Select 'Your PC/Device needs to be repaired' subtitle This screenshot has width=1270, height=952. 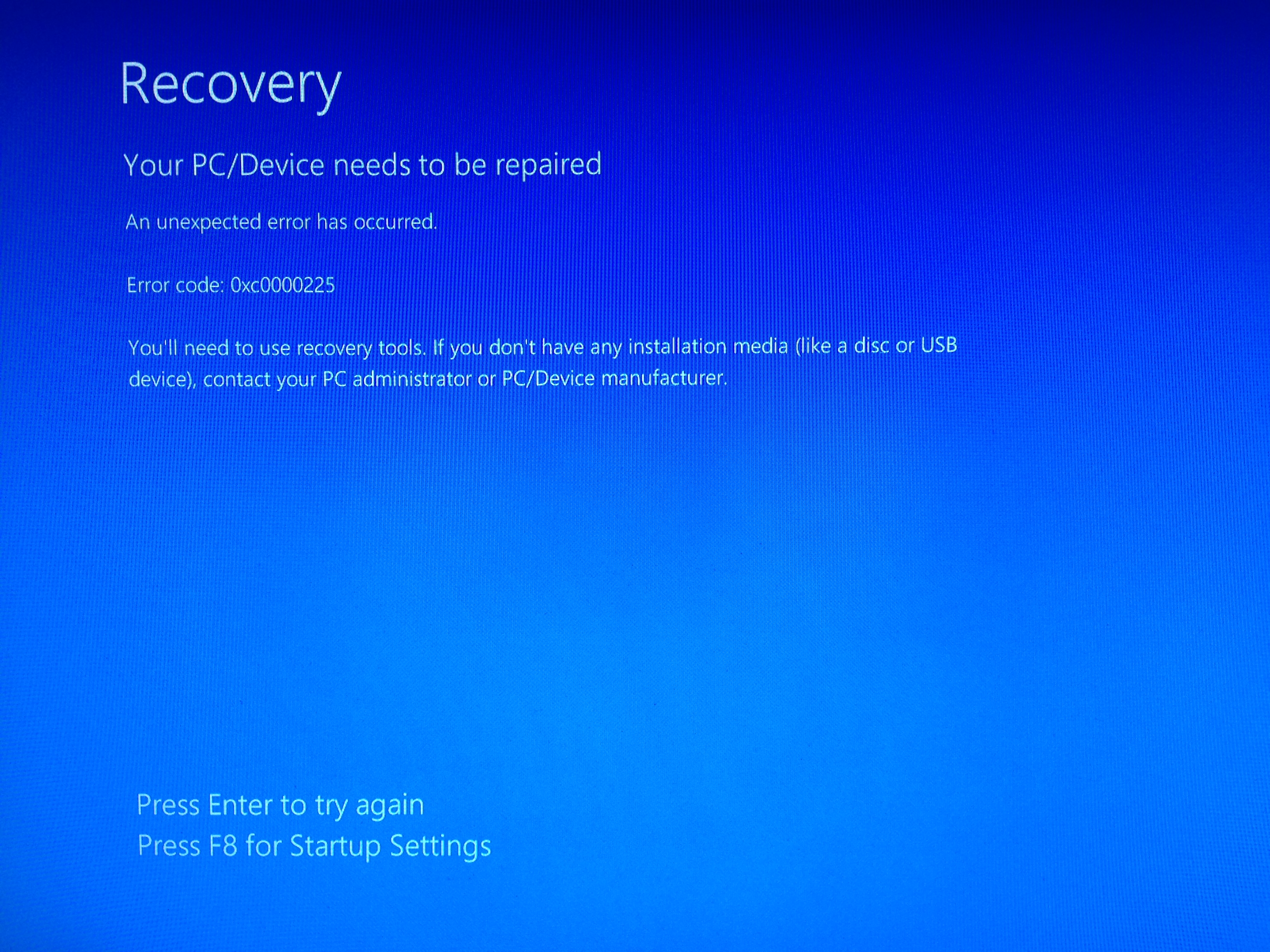pos(362,164)
